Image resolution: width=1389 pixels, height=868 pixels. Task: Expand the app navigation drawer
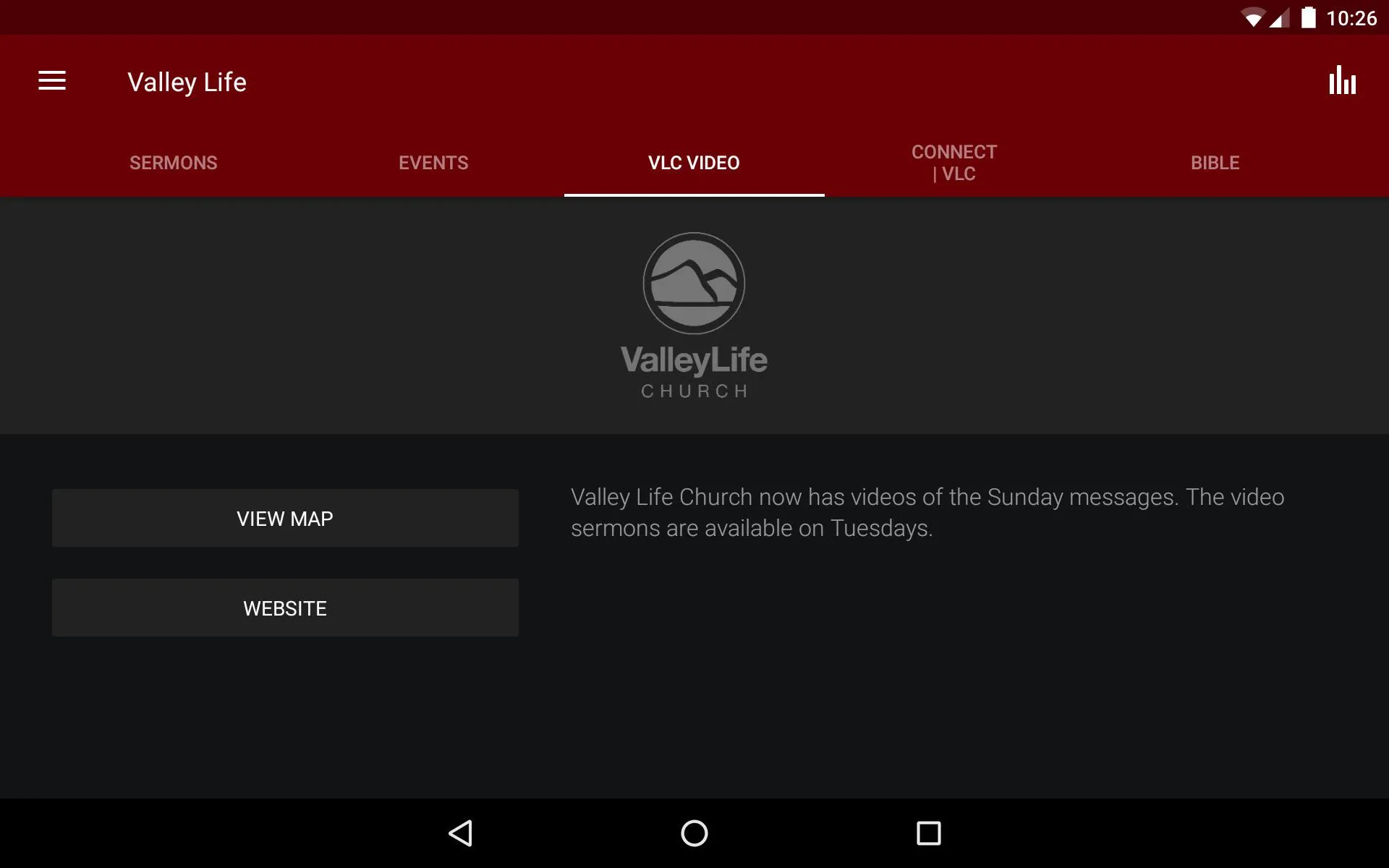click(x=52, y=82)
